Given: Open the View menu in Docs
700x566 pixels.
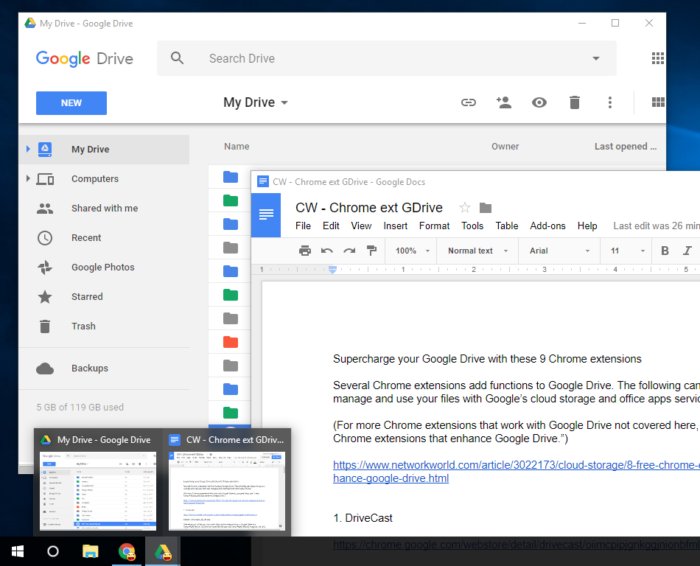Looking at the screenshot, I should [361, 226].
